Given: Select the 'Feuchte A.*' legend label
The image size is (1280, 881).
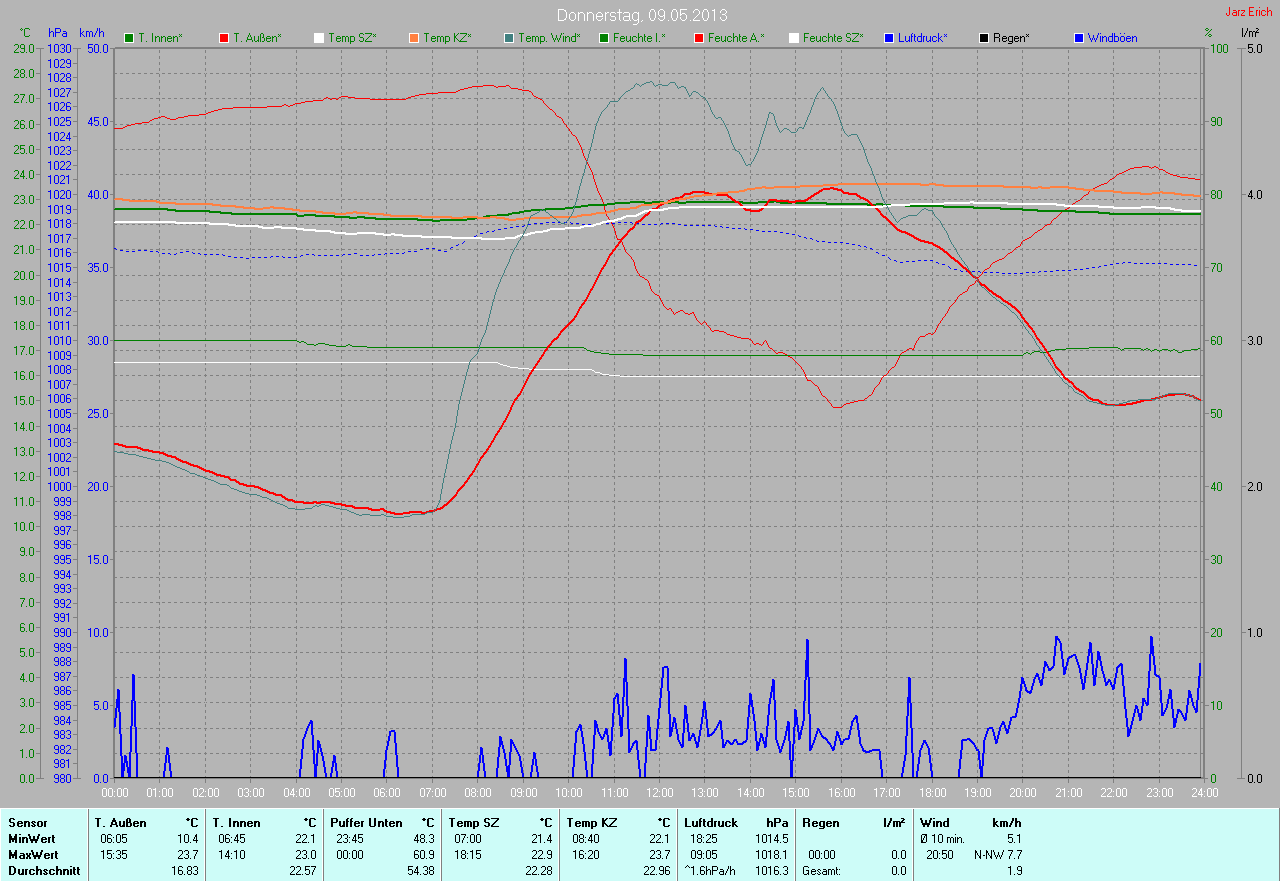Looking at the screenshot, I should point(736,38).
